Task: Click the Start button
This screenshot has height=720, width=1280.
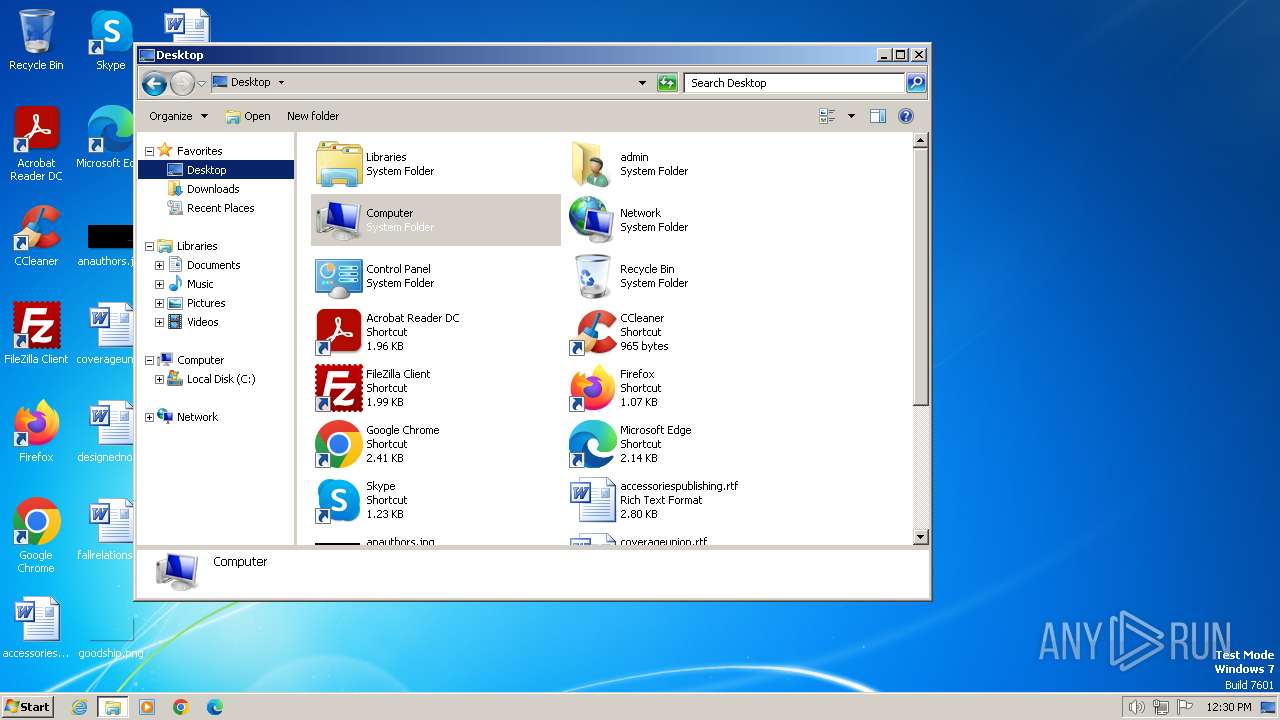Action: coord(28,707)
